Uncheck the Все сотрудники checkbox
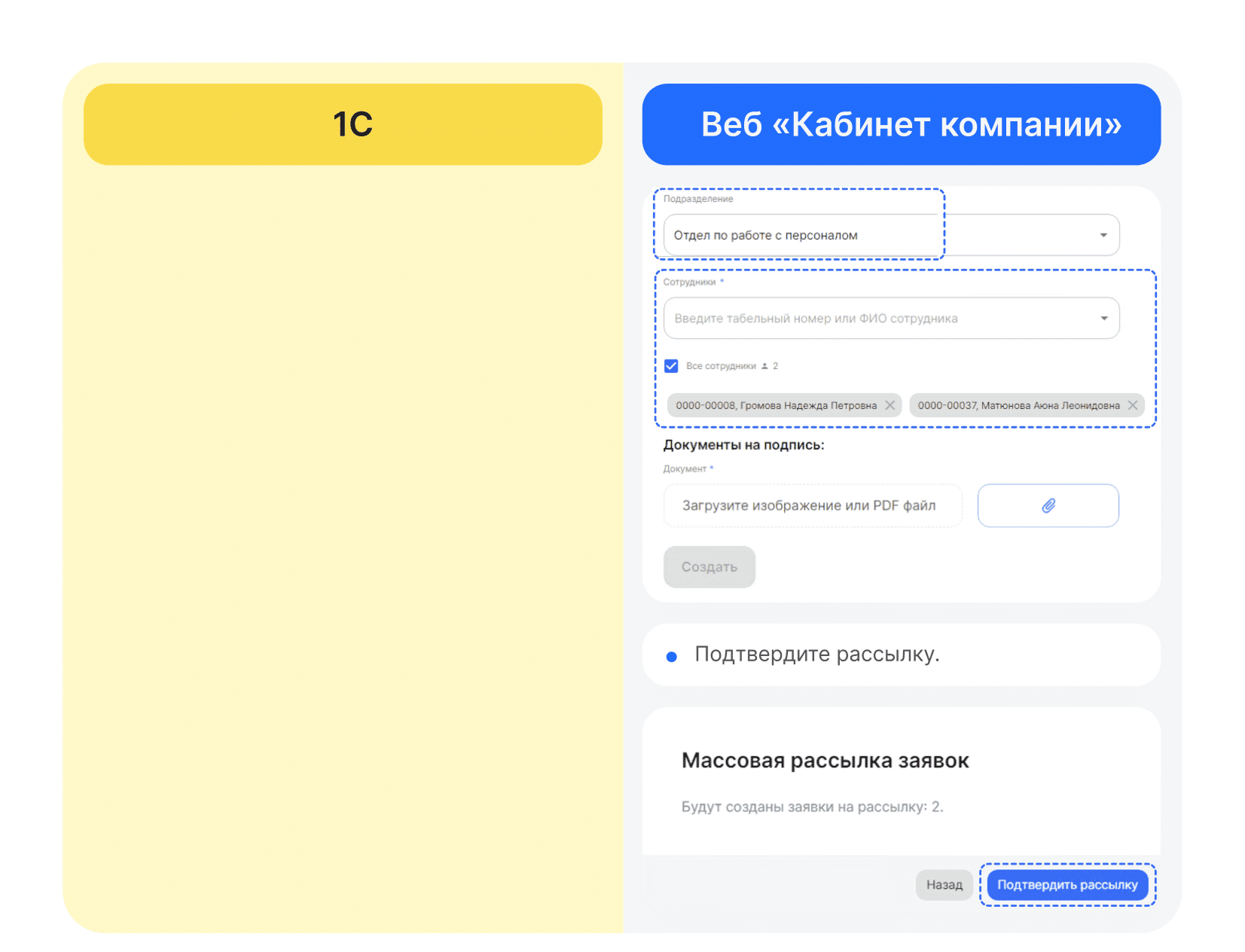The image size is (1245, 952). [671, 366]
